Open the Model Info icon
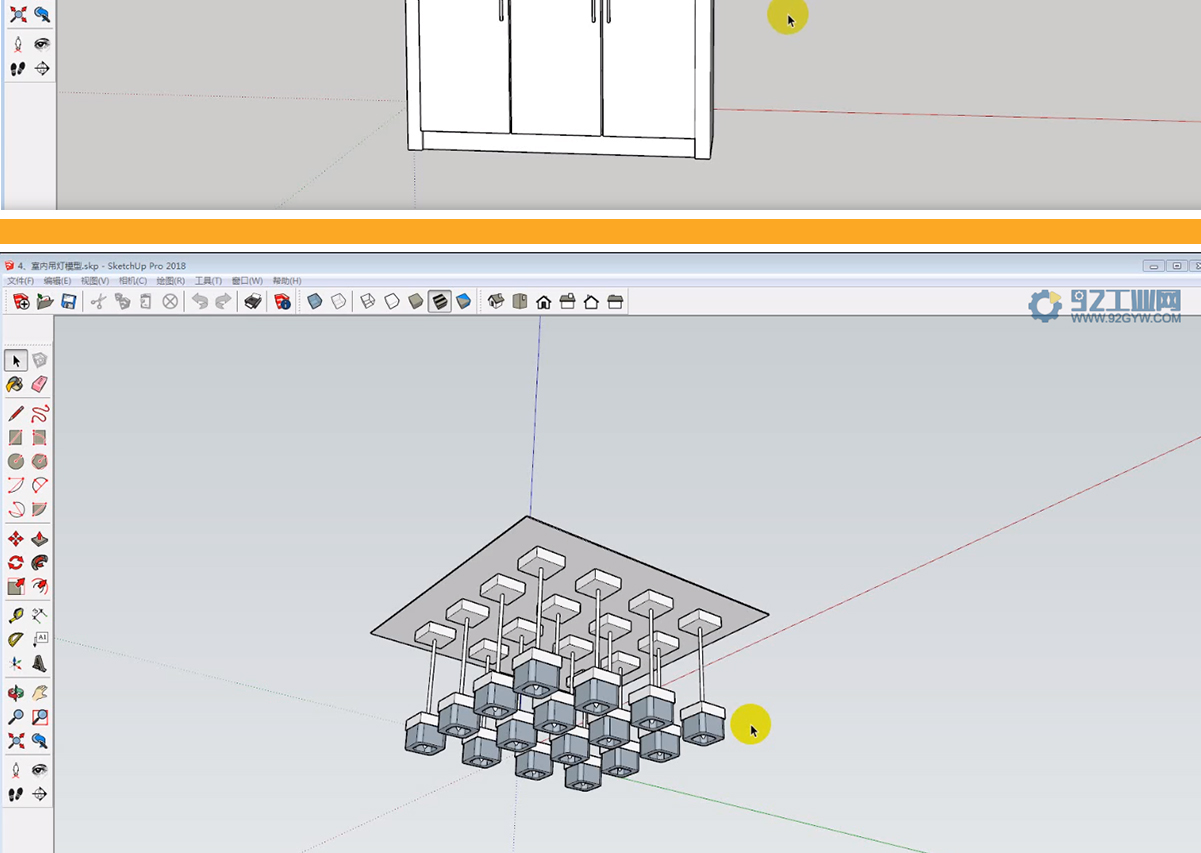Image resolution: width=1201 pixels, height=853 pixels. [283, 301]
